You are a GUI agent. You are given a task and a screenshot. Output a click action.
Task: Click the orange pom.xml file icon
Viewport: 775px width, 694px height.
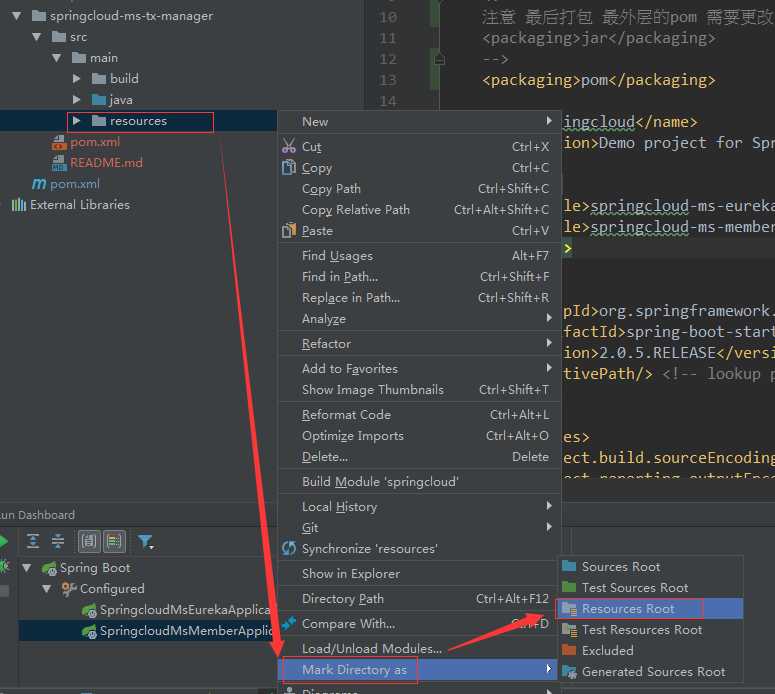coord(59,142)
